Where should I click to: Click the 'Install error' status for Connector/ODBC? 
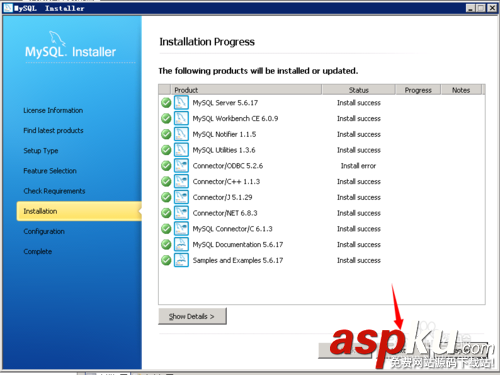[358, 166]
